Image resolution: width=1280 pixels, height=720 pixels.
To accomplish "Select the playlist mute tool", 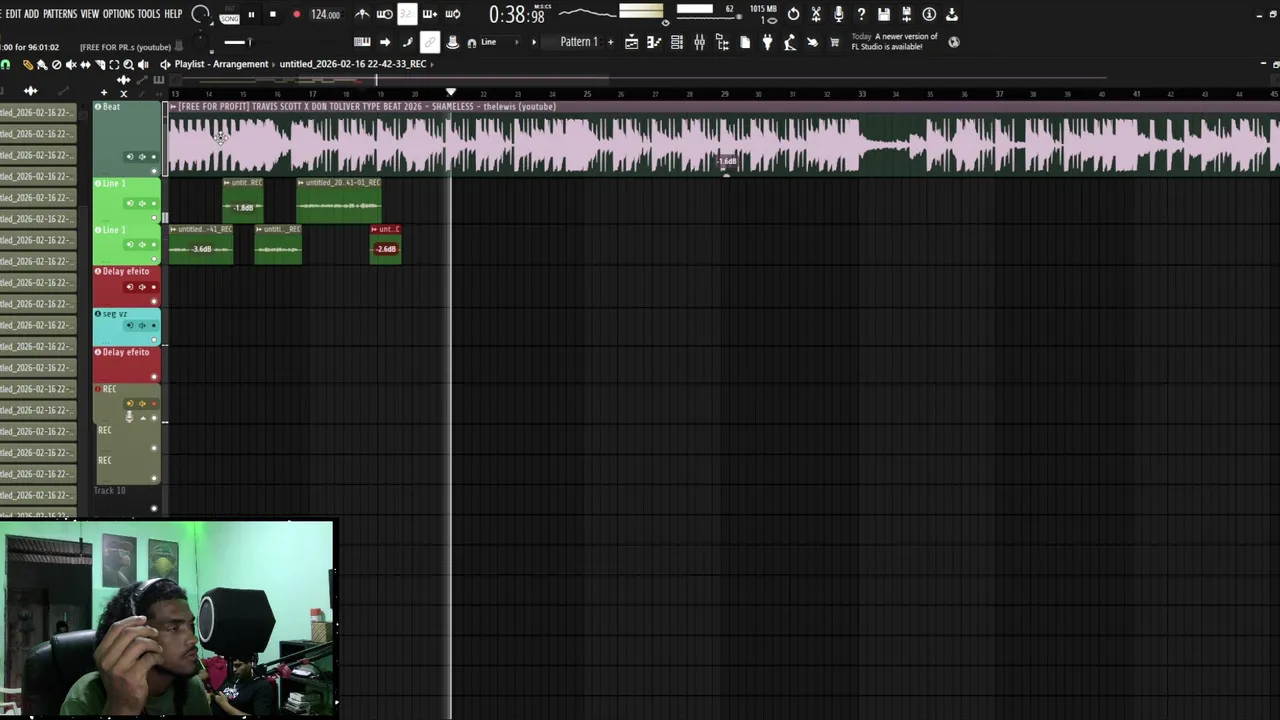I will pyautogui.click(x=71, y=65).
